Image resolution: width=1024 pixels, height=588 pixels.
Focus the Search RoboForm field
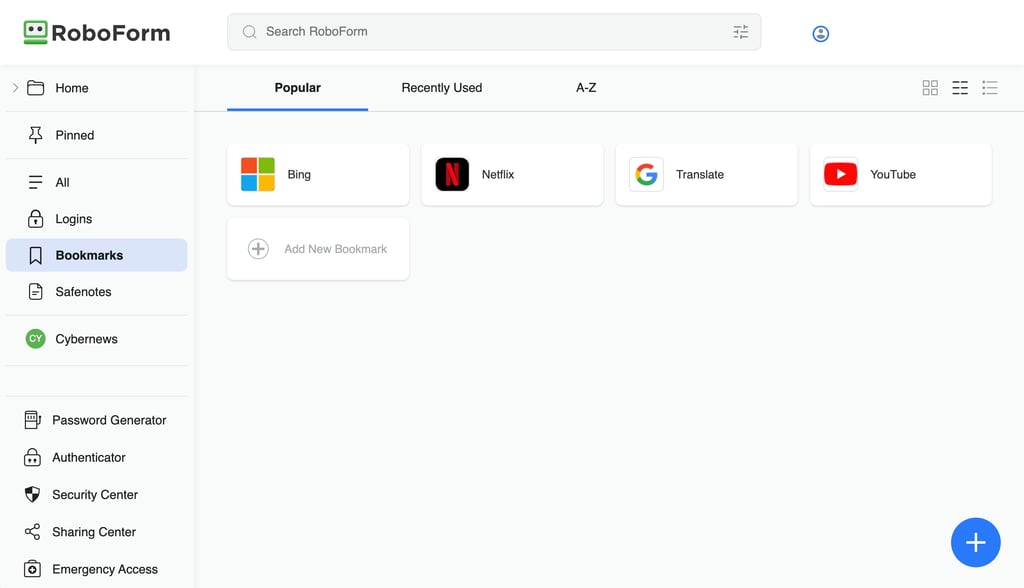tap(494, 32)
